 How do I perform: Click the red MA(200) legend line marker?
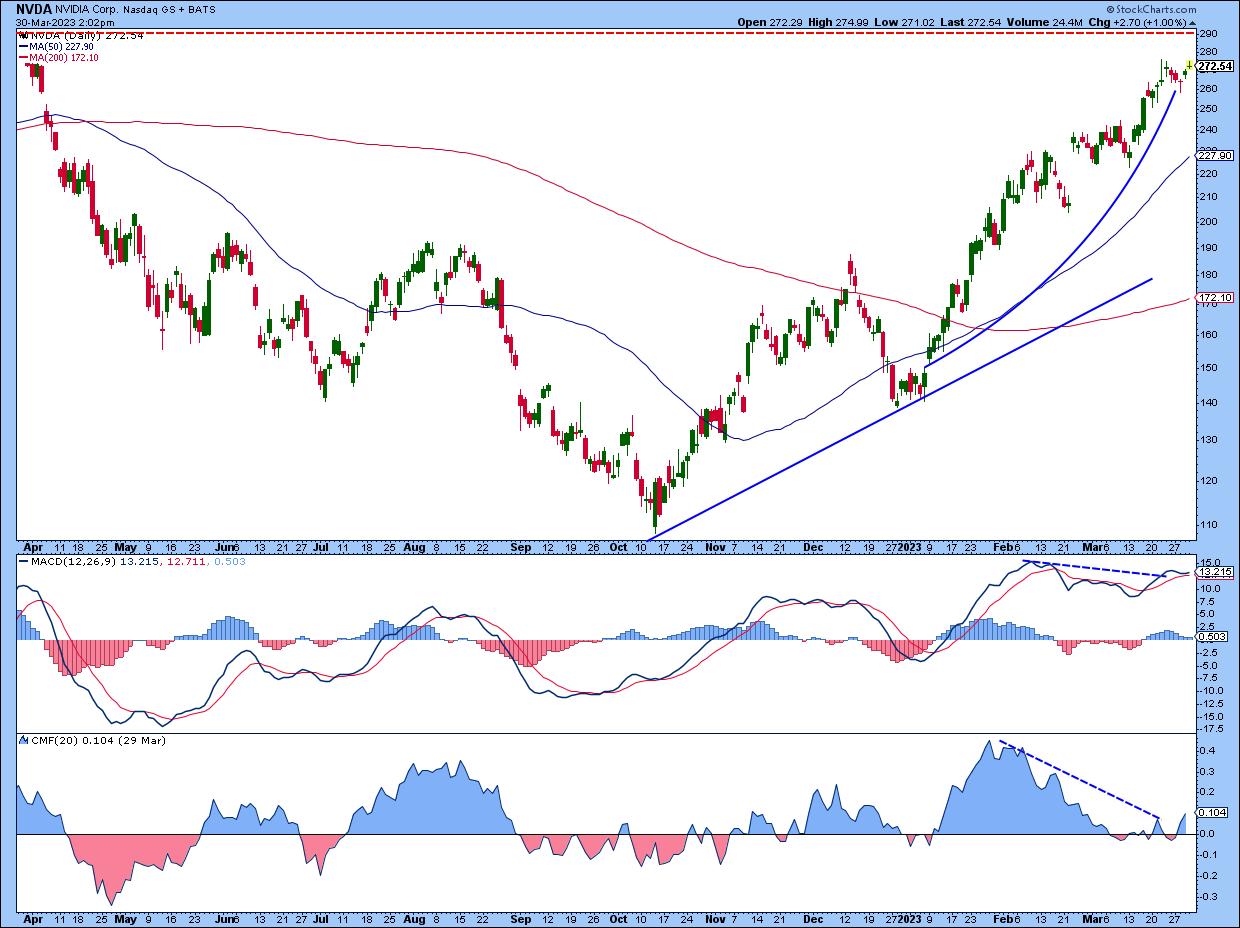pos(23,58)
